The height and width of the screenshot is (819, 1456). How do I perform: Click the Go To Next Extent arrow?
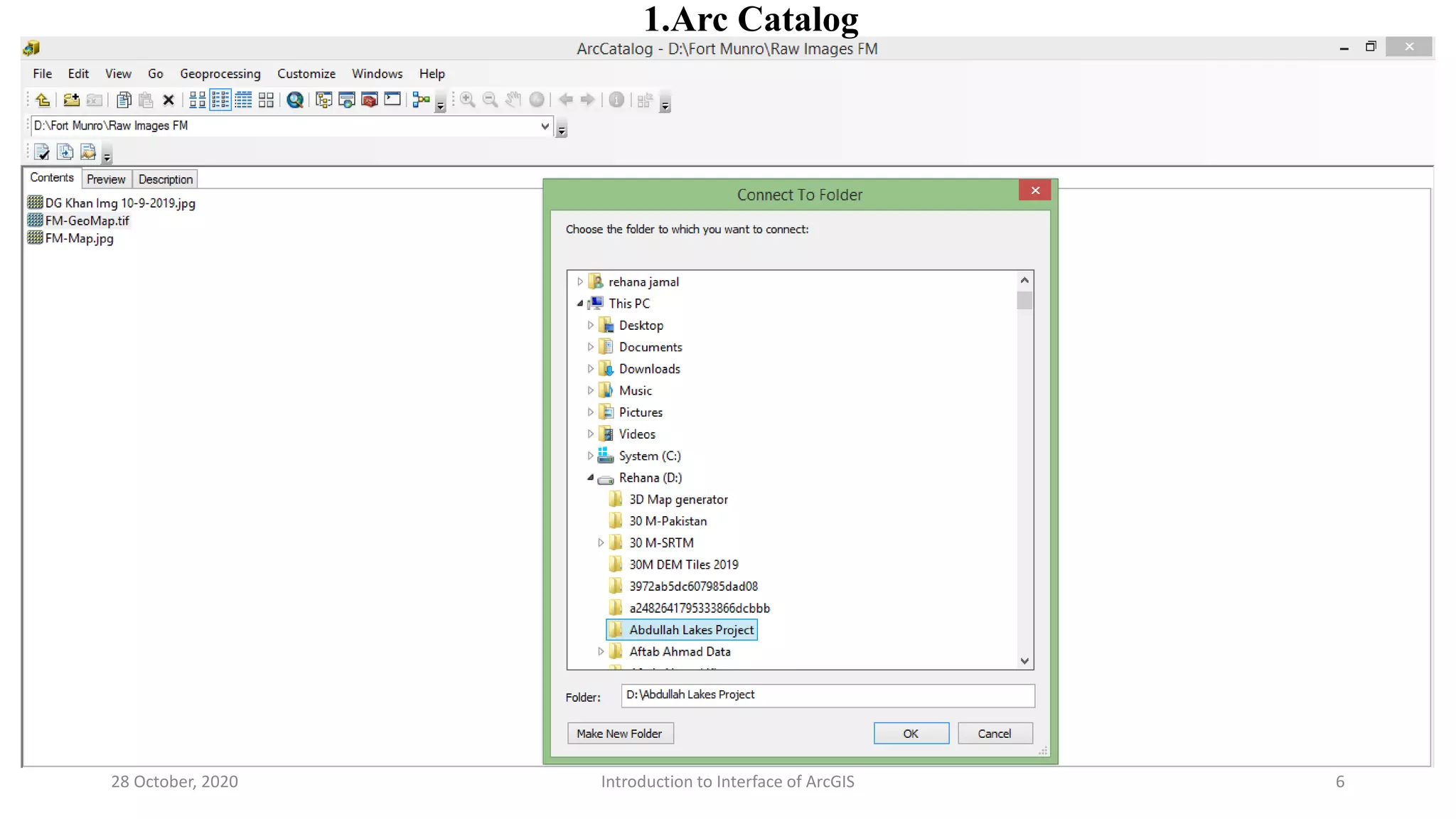coord(587,100)
